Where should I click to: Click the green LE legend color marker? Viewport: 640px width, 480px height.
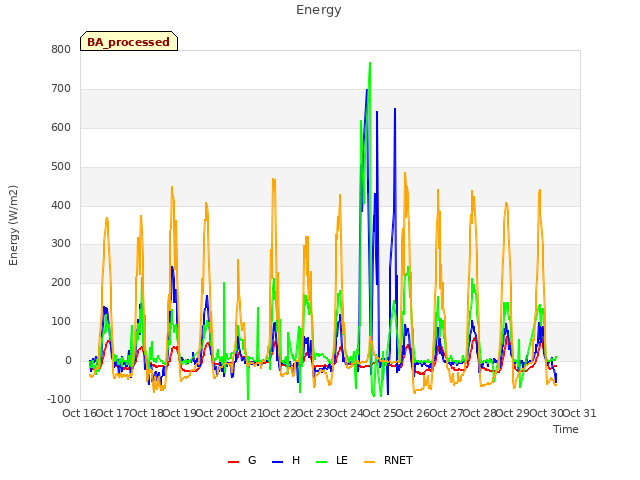(x=322, y=462)
